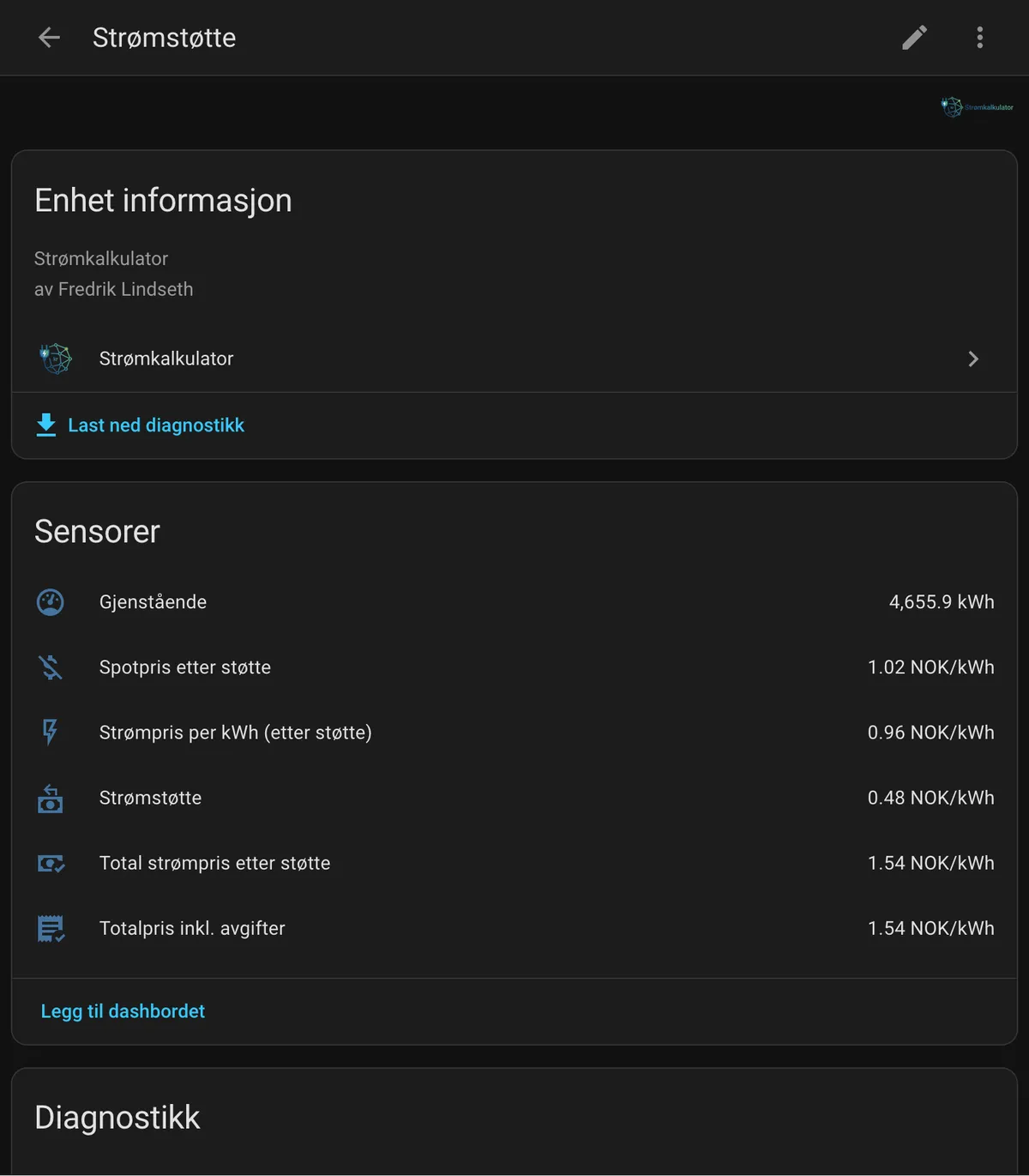Open the Gjenstående sensor entry
The image size is (1029, 1176).
[514, 602]
